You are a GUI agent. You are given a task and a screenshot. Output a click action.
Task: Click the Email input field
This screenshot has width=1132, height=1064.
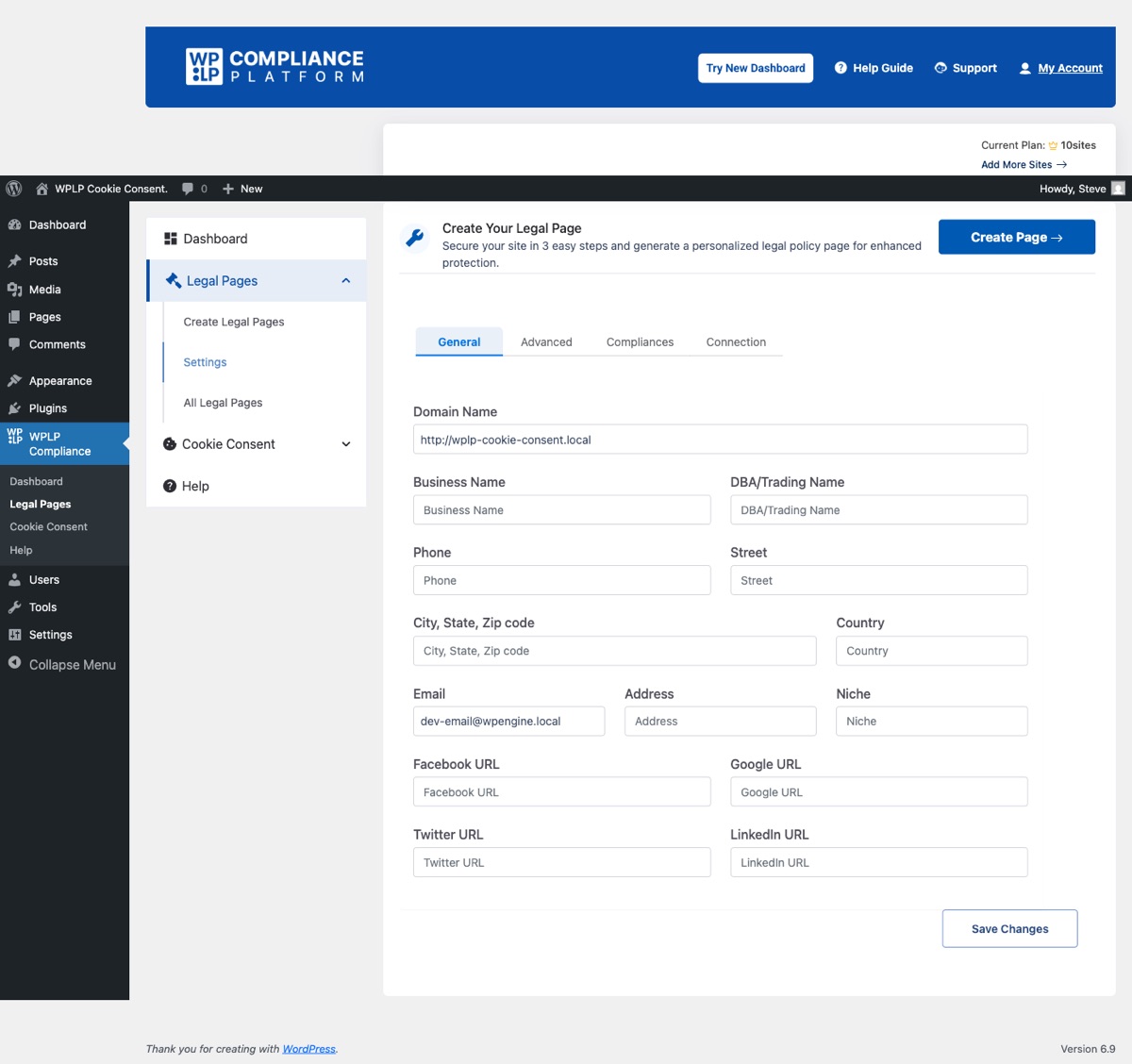point(508,722)
